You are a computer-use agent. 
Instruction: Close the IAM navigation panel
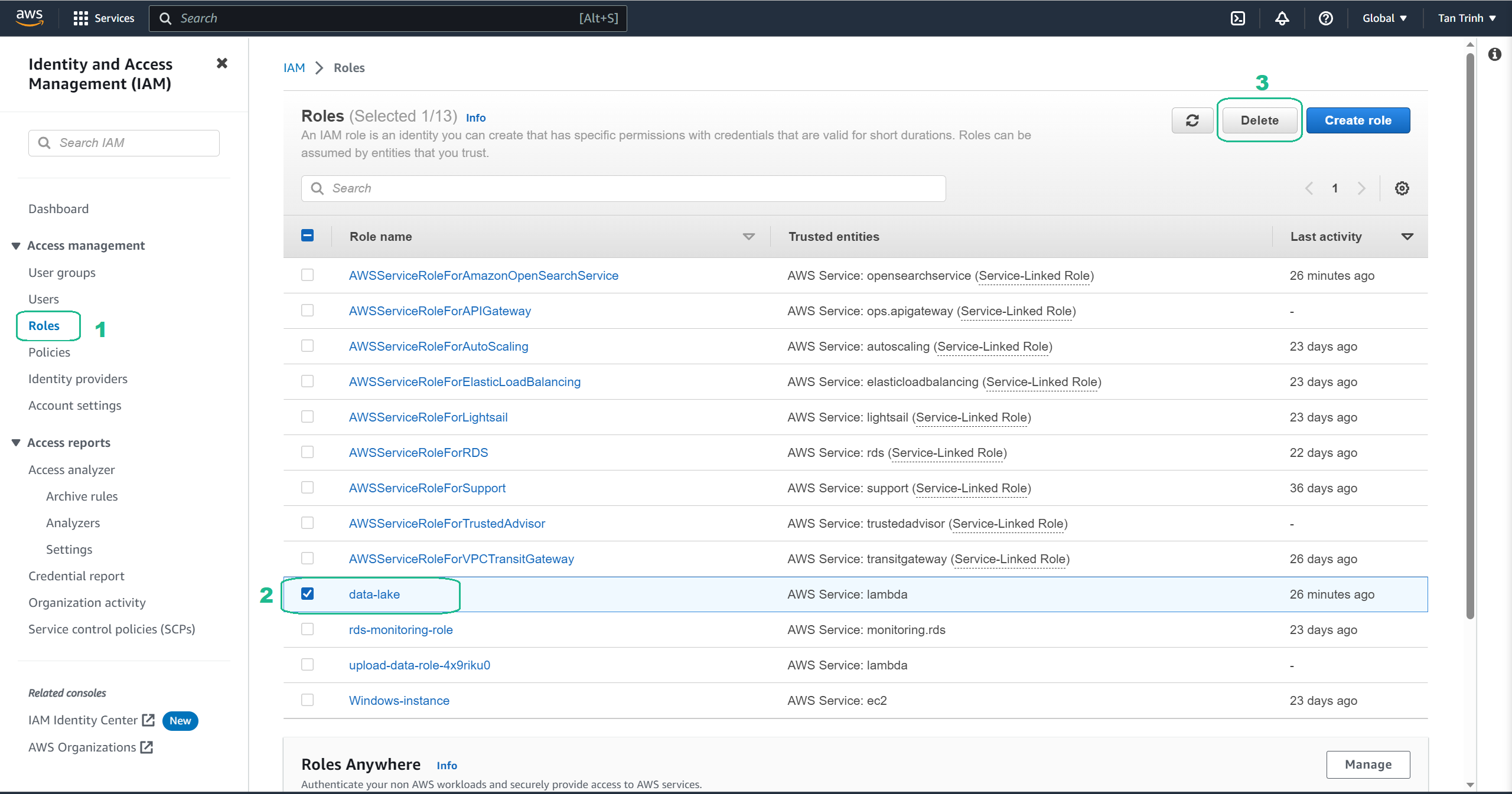coord(222,63)
